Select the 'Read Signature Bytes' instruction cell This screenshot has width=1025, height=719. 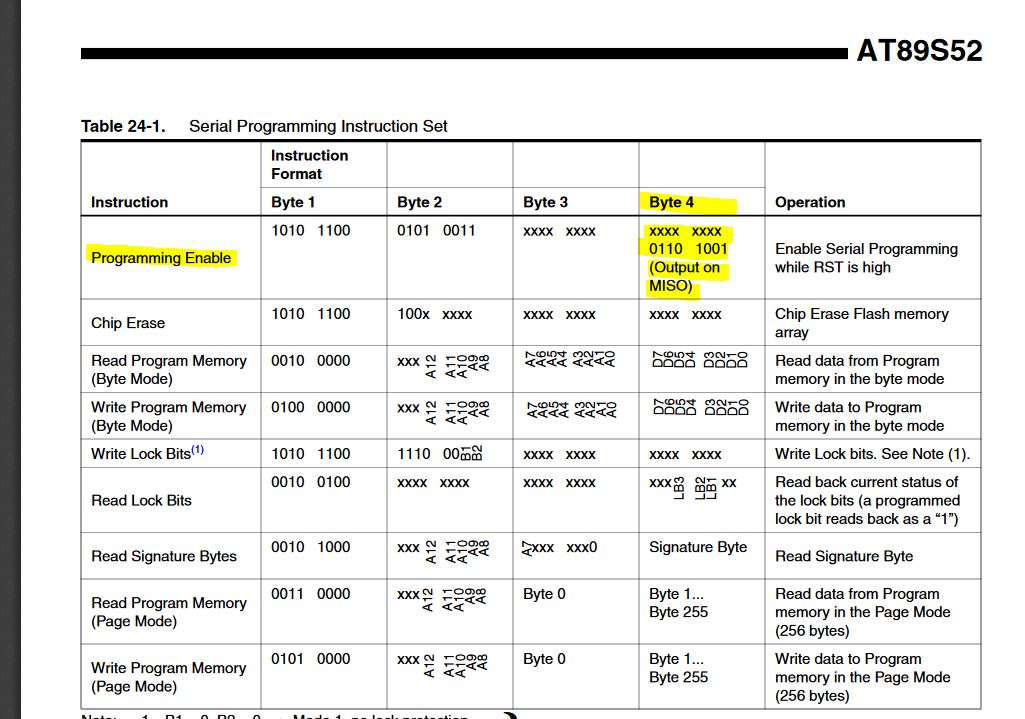click(x=164, y=556)
